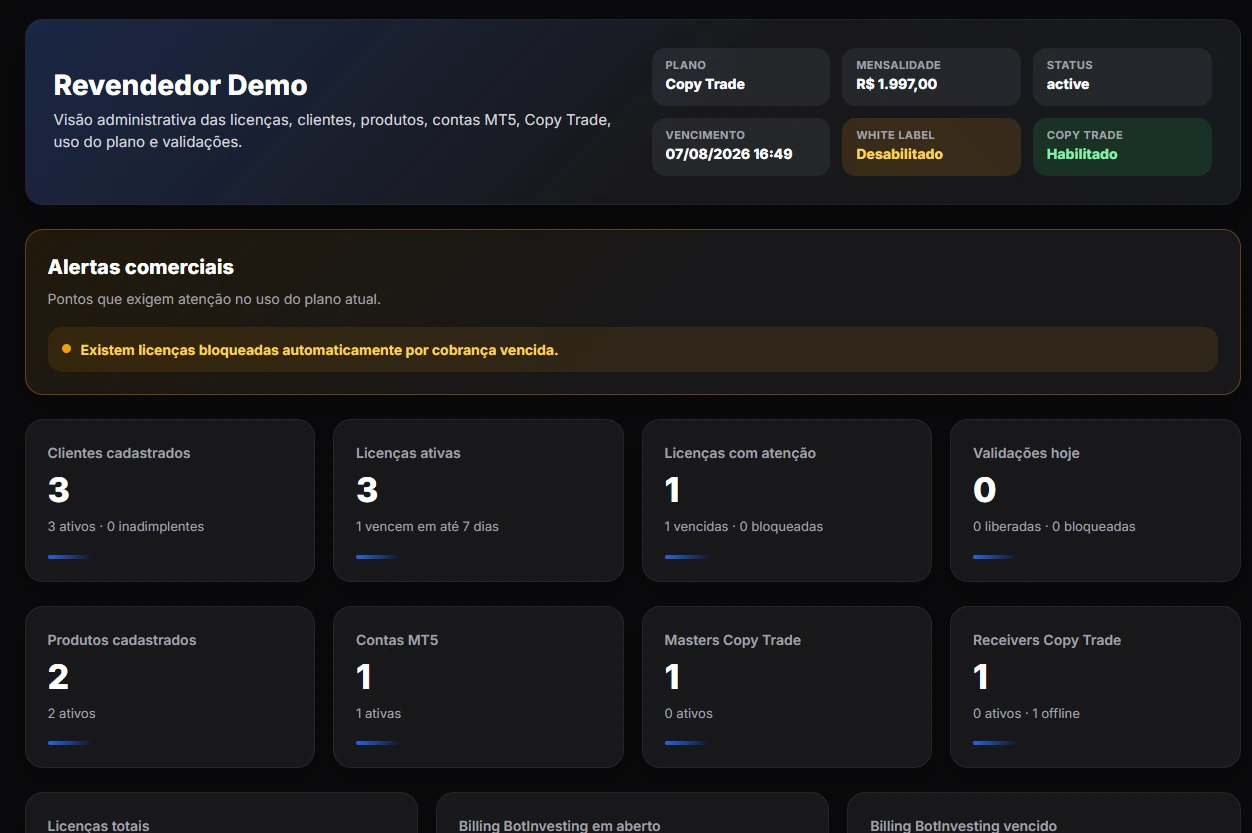Screen dimensions: 1252x833
Task: Click the Status active card
Action: (x=1122, y=77)
